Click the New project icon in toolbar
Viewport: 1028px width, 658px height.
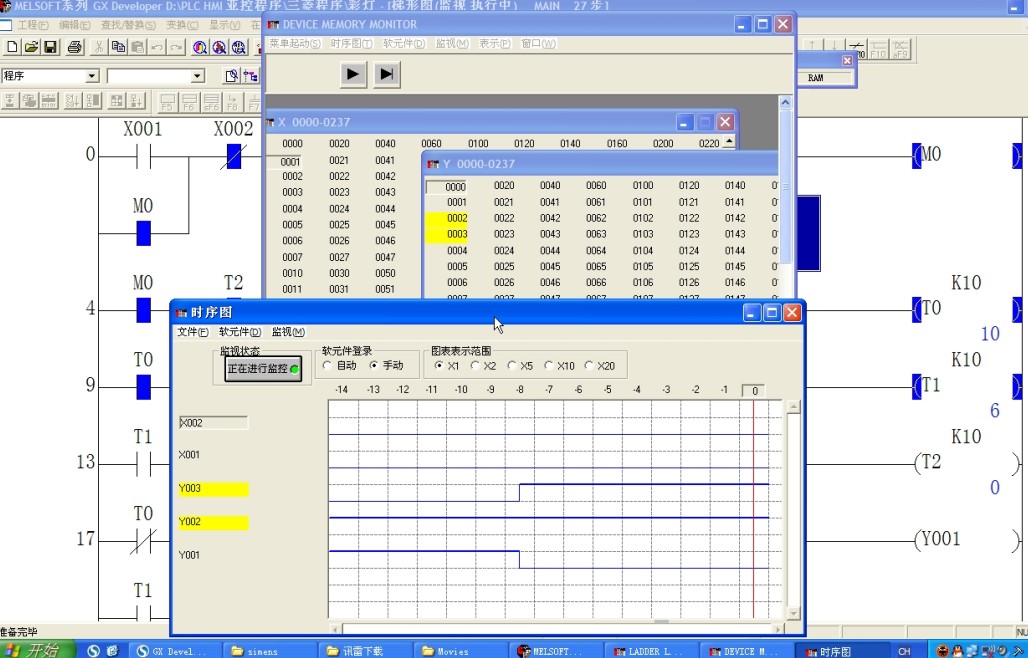(x=12, y=47)
